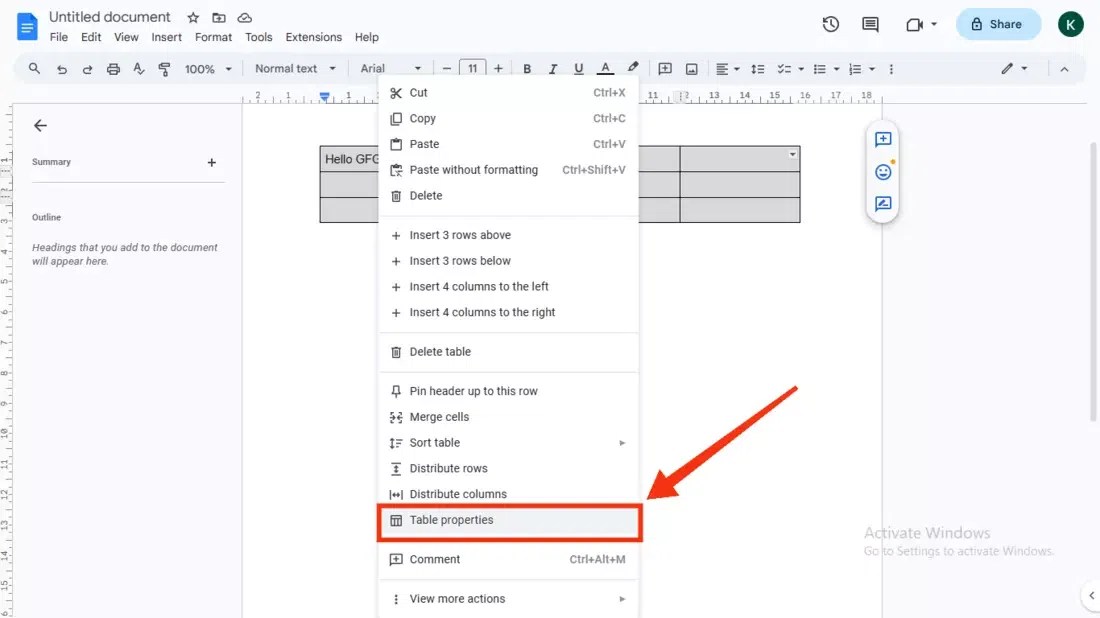Open the text highlight color picker
Viewport: 1100px width, 618px height.
632,68
